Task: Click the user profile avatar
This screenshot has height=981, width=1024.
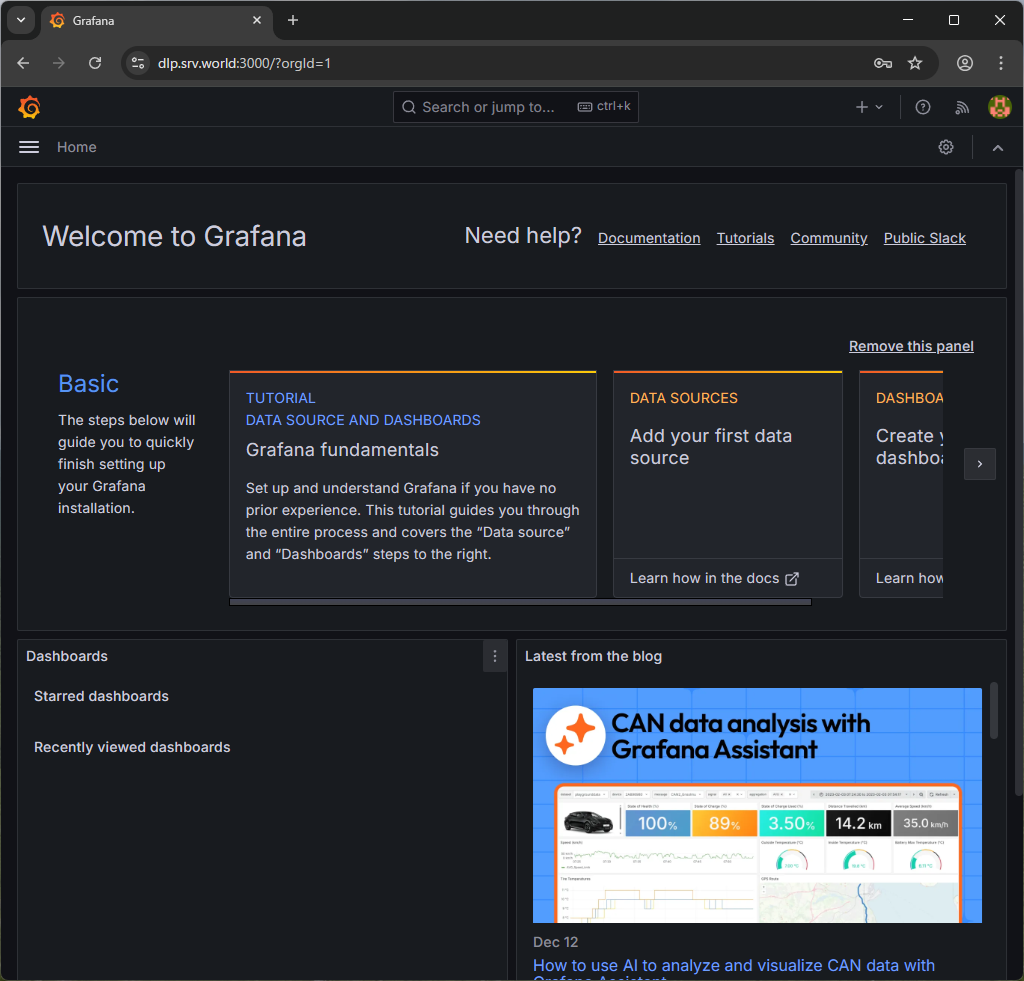Action: [x=999, y=107]
